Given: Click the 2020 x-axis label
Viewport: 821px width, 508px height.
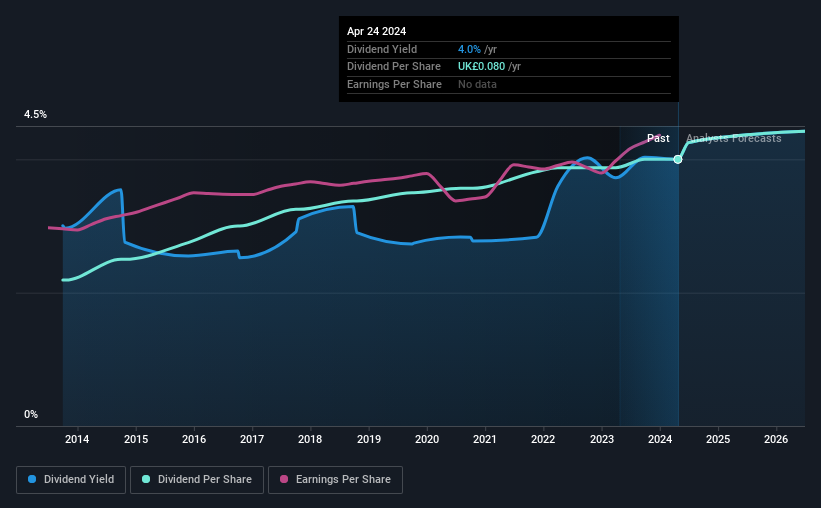Looking at the screenshot, I should coord(427,439).
